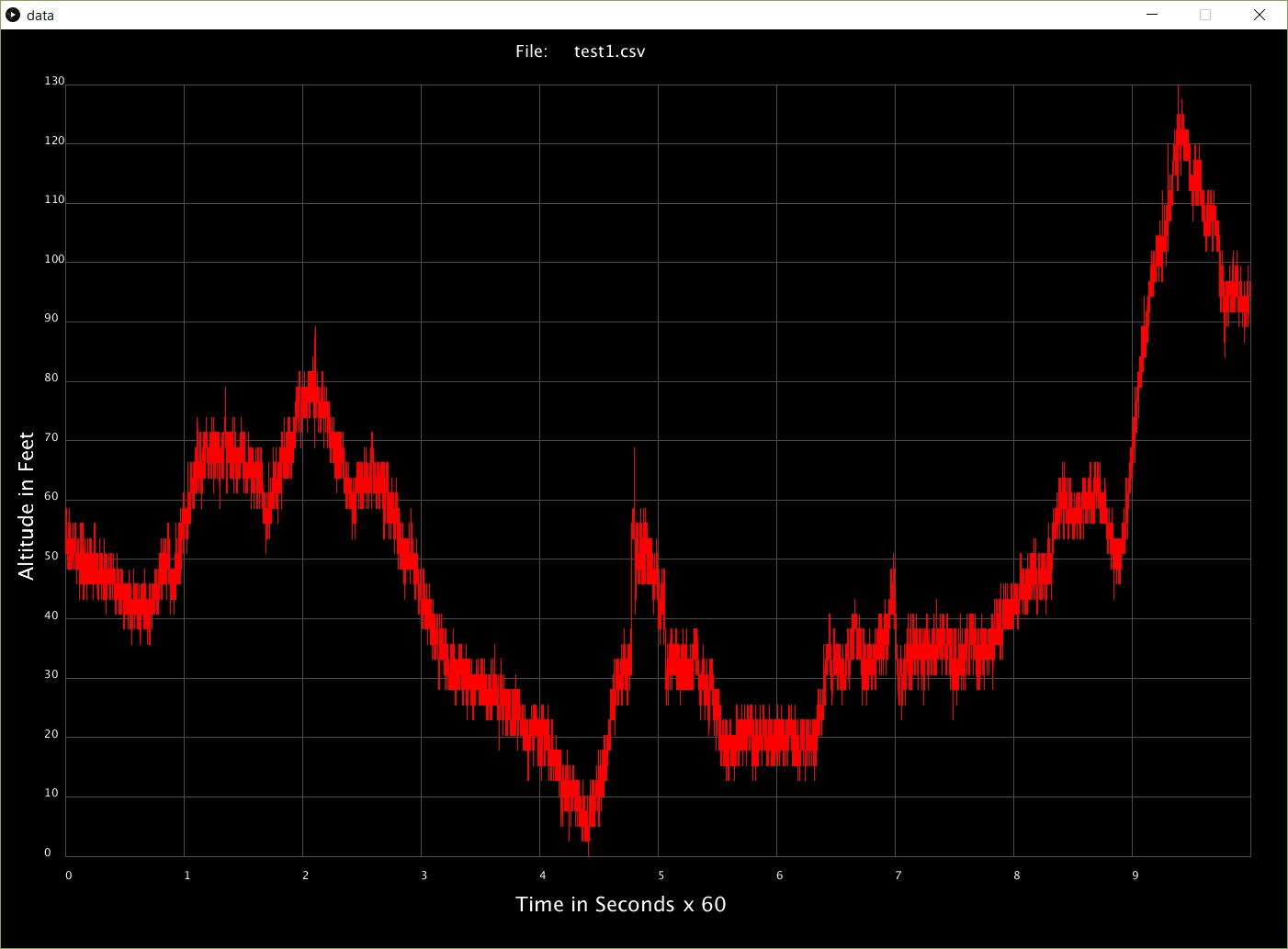This screenshot has height=949, width=1288.
Task: Click the 7 tick on time axis
Action: coord(898,876)
